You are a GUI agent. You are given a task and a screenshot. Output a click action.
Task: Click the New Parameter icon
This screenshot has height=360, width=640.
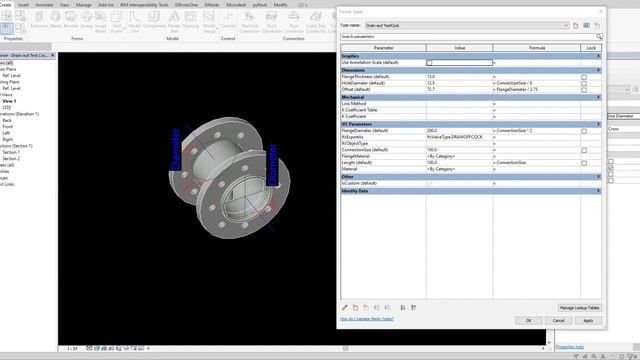(356, 307)
